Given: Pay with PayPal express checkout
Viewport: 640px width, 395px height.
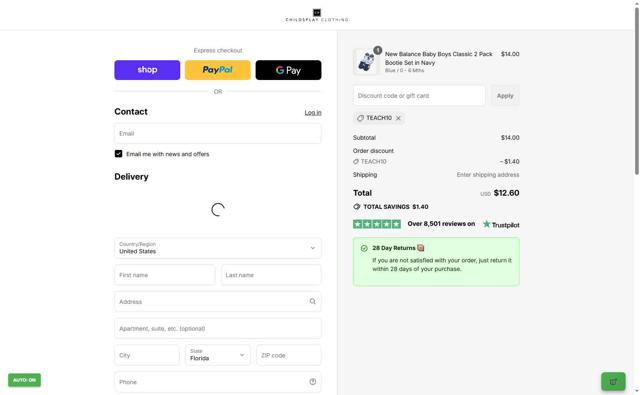Looking at the screenshot, I should pyautogui.click(x=218, y=70).
